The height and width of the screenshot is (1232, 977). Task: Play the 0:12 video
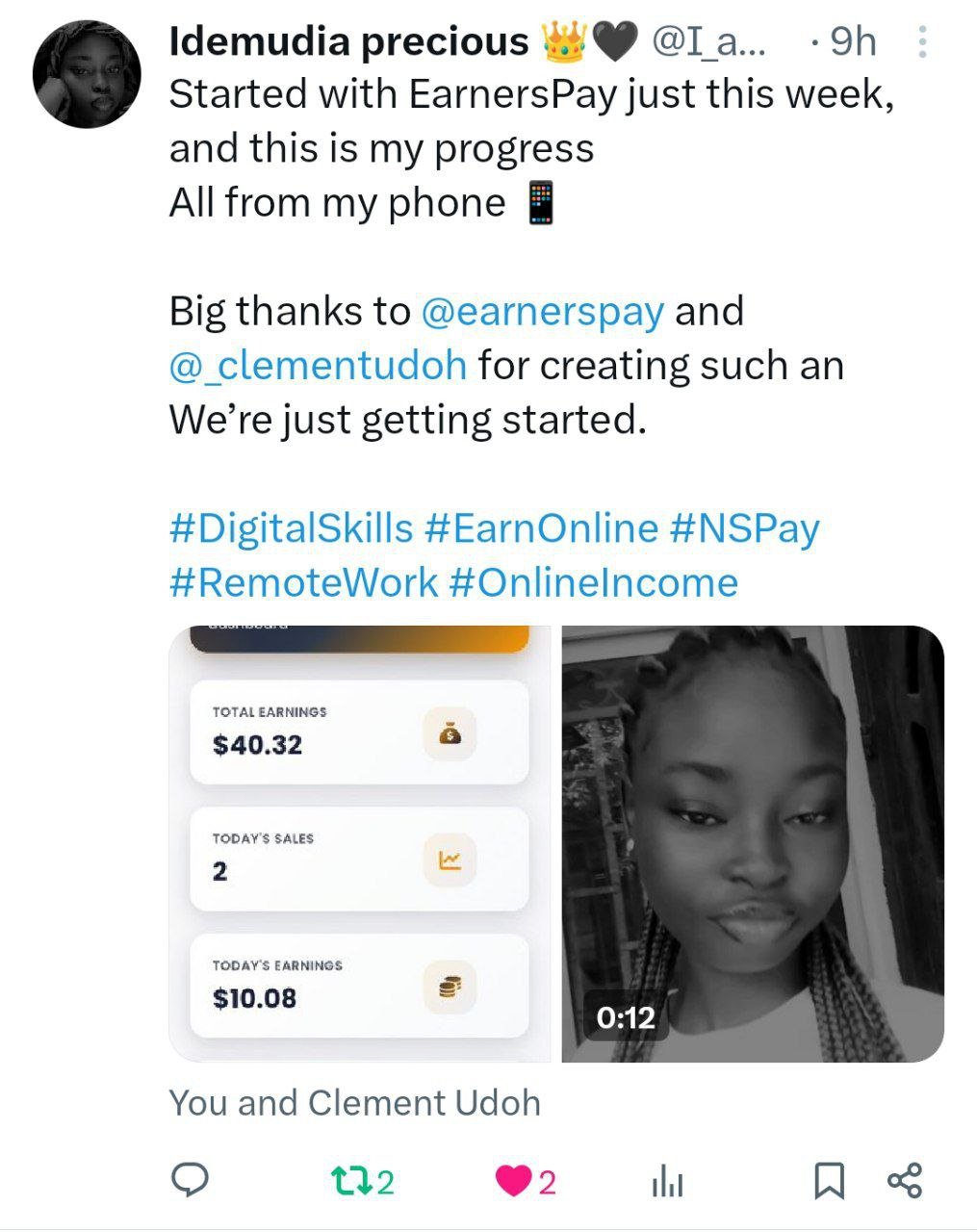752,843
